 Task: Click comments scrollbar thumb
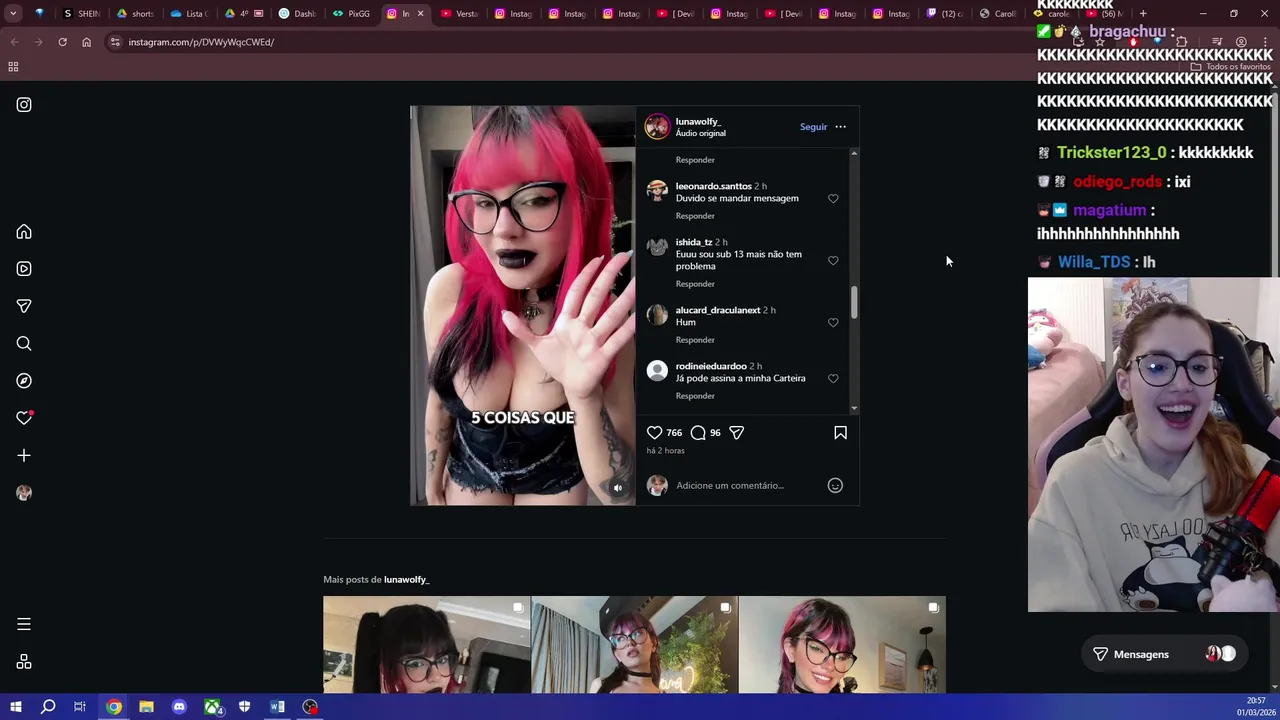[x=854, y=302]
